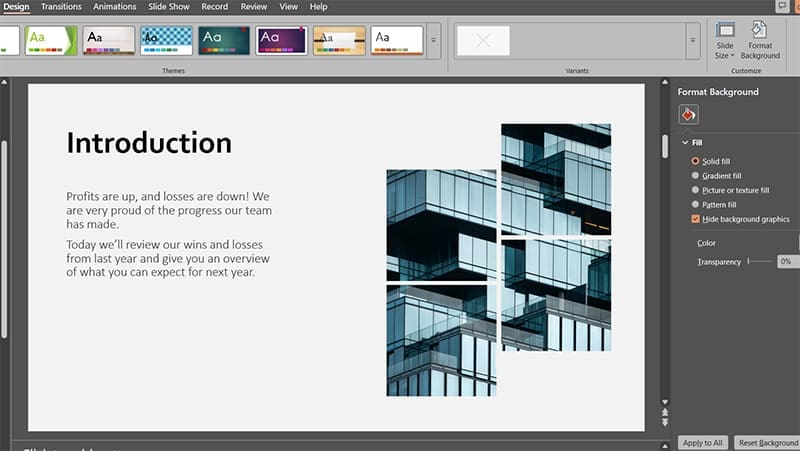
Task: Apply the blue checkered pattern theme
Action: 166,40
